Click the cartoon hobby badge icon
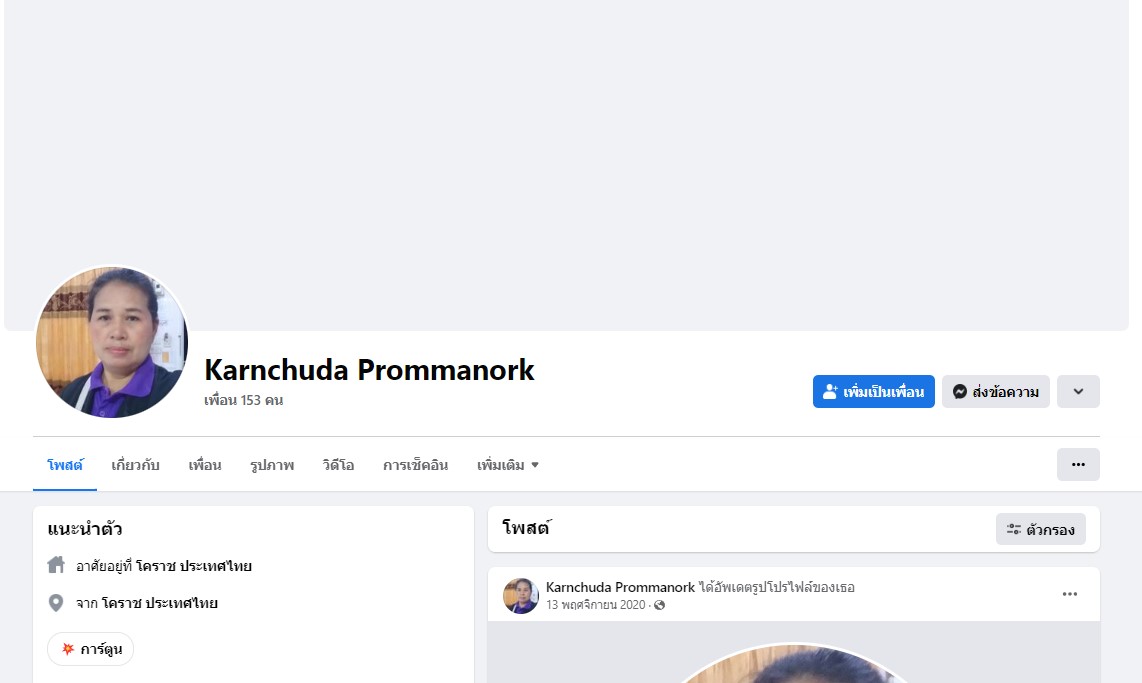Screen dimensions: 1142x683 tap(68, 649)
